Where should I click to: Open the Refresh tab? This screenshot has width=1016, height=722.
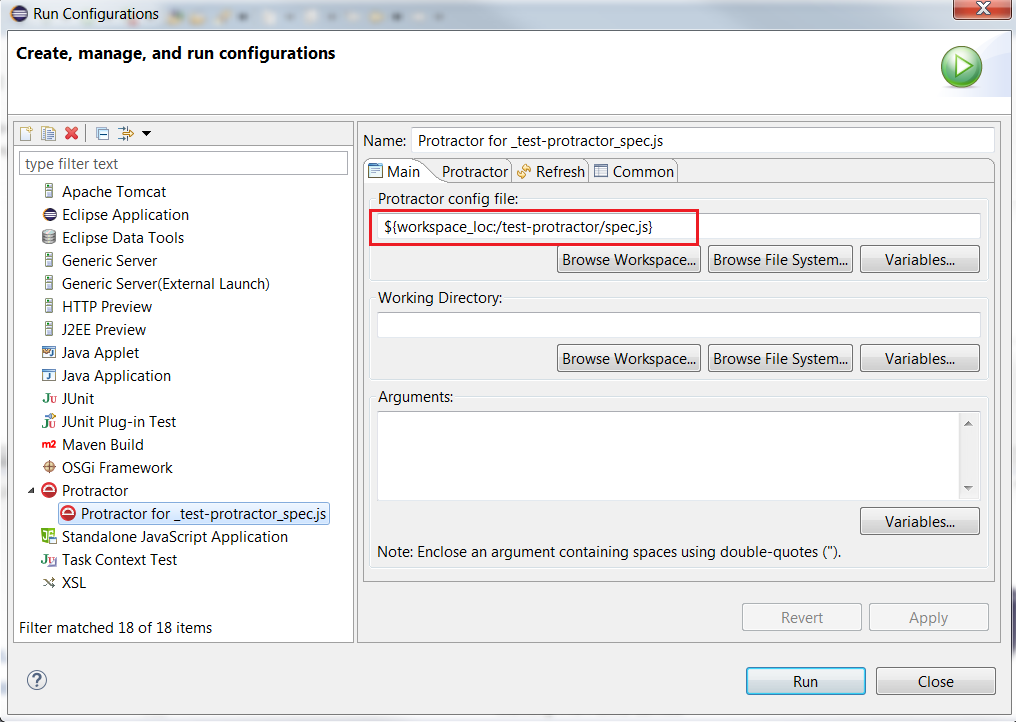click(551, 171)
